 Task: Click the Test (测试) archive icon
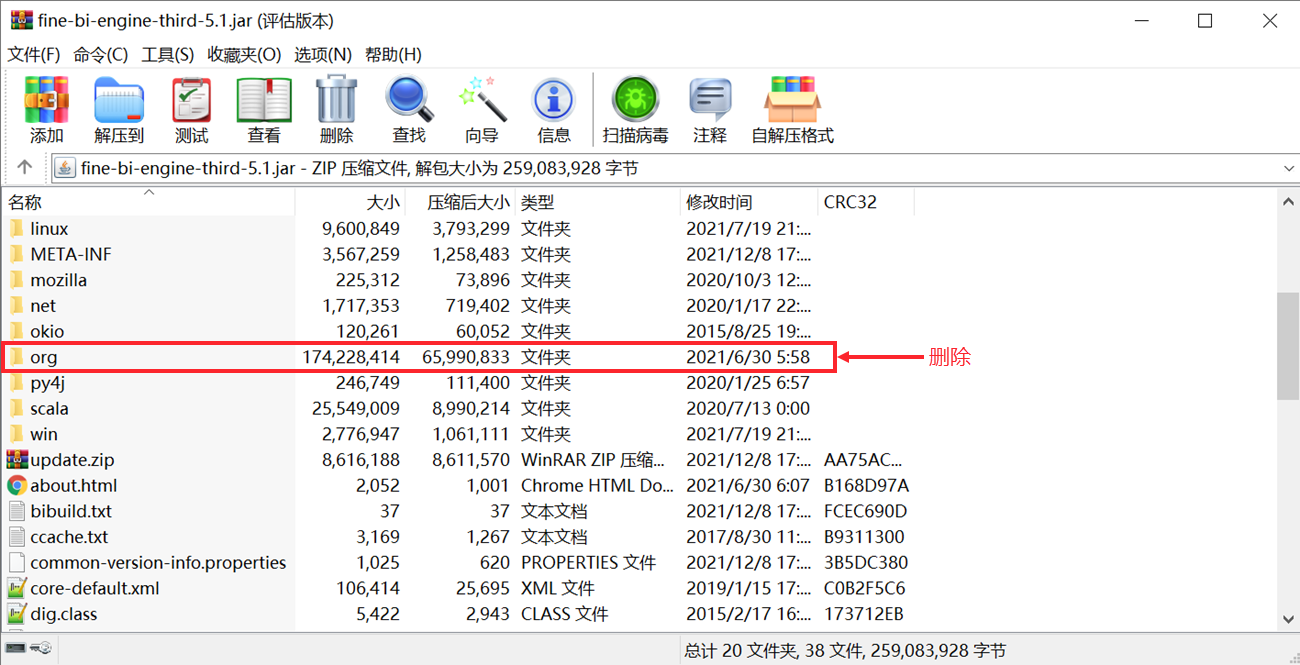pyautogui.click(x=191, y=99)
